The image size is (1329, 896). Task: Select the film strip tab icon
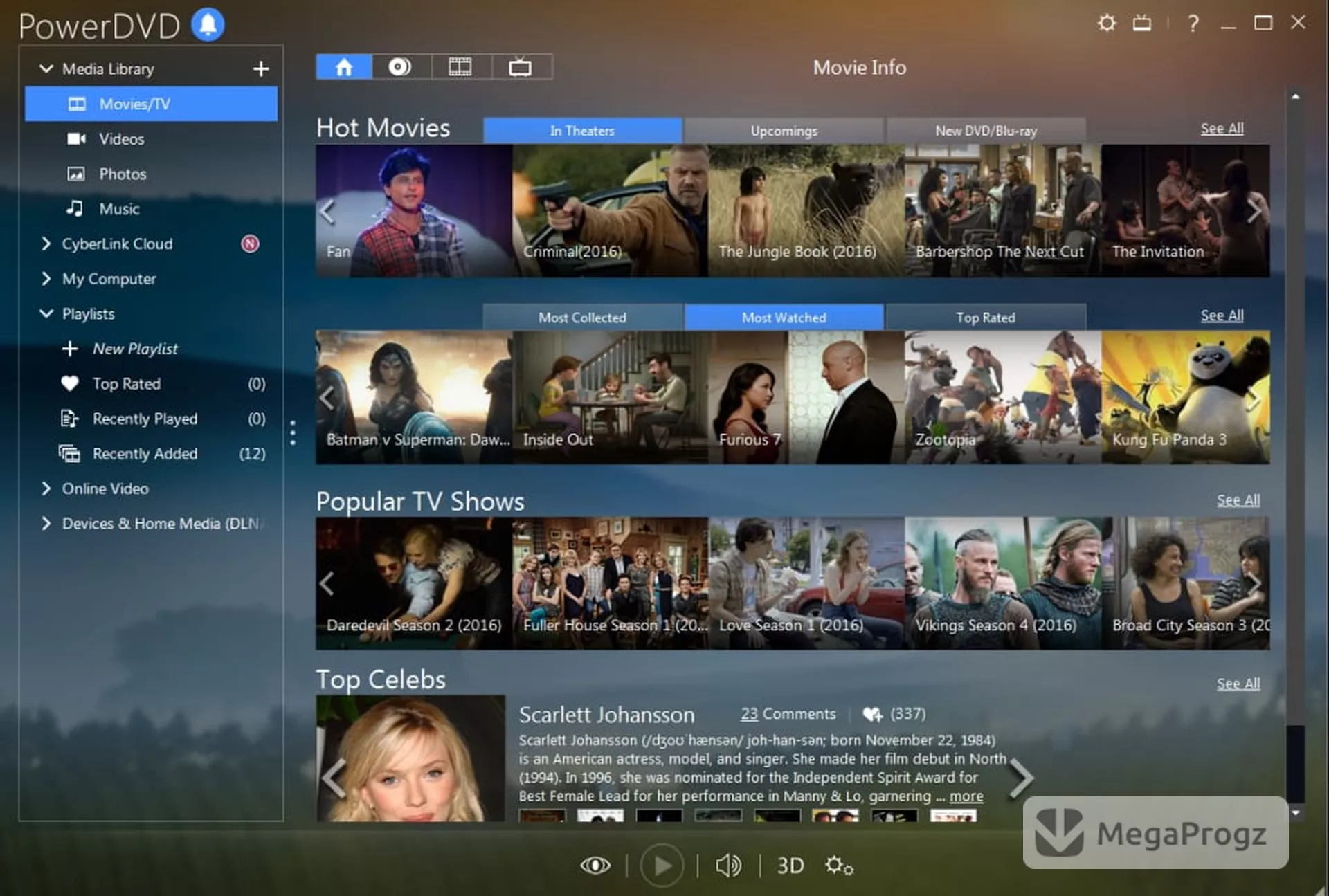click(460, 67)
